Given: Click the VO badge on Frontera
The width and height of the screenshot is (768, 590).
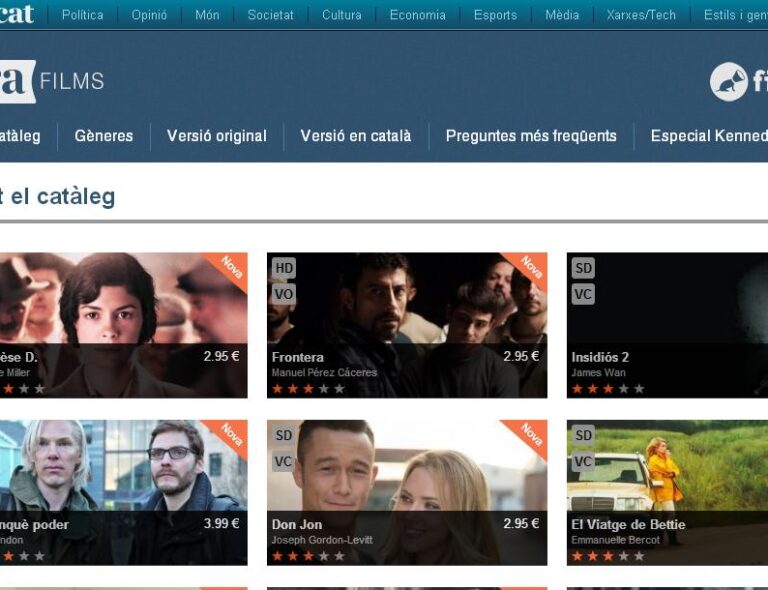Looking at the screenshot, I should 284,294.
